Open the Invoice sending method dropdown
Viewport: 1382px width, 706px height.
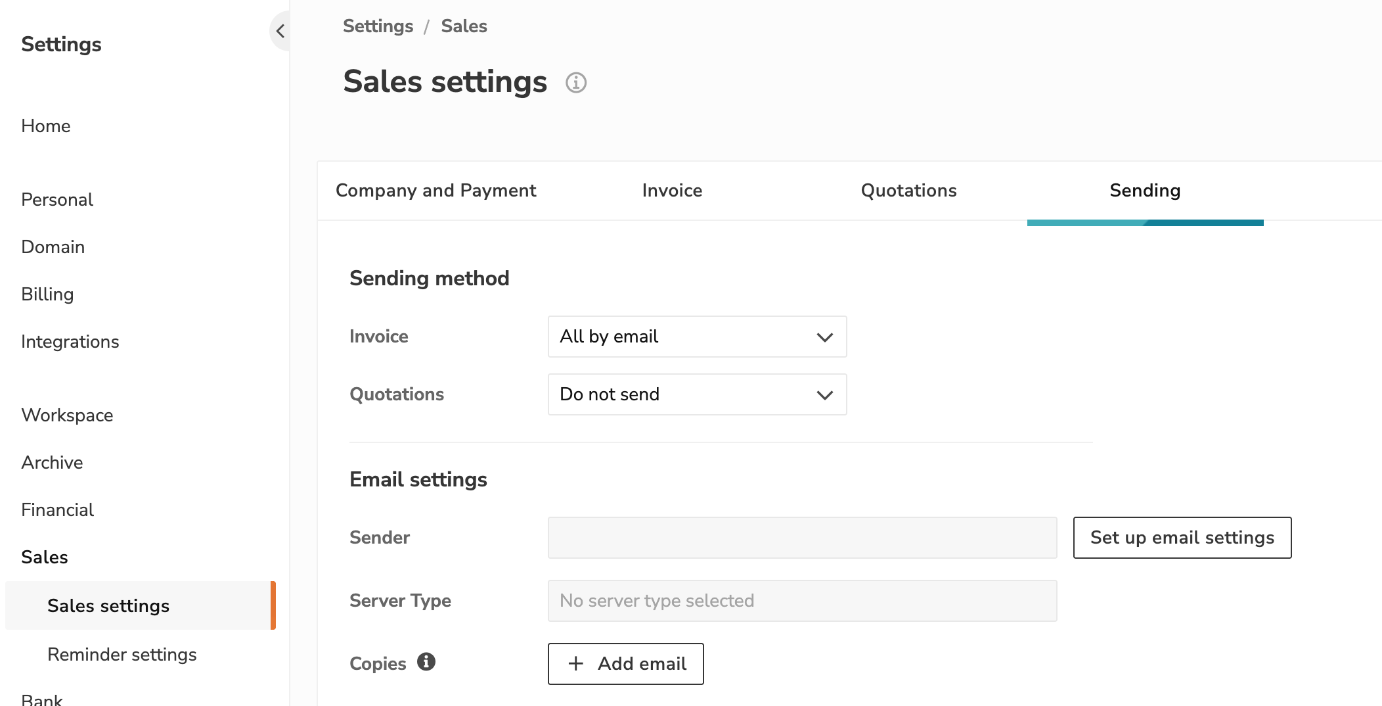point(697,337)
